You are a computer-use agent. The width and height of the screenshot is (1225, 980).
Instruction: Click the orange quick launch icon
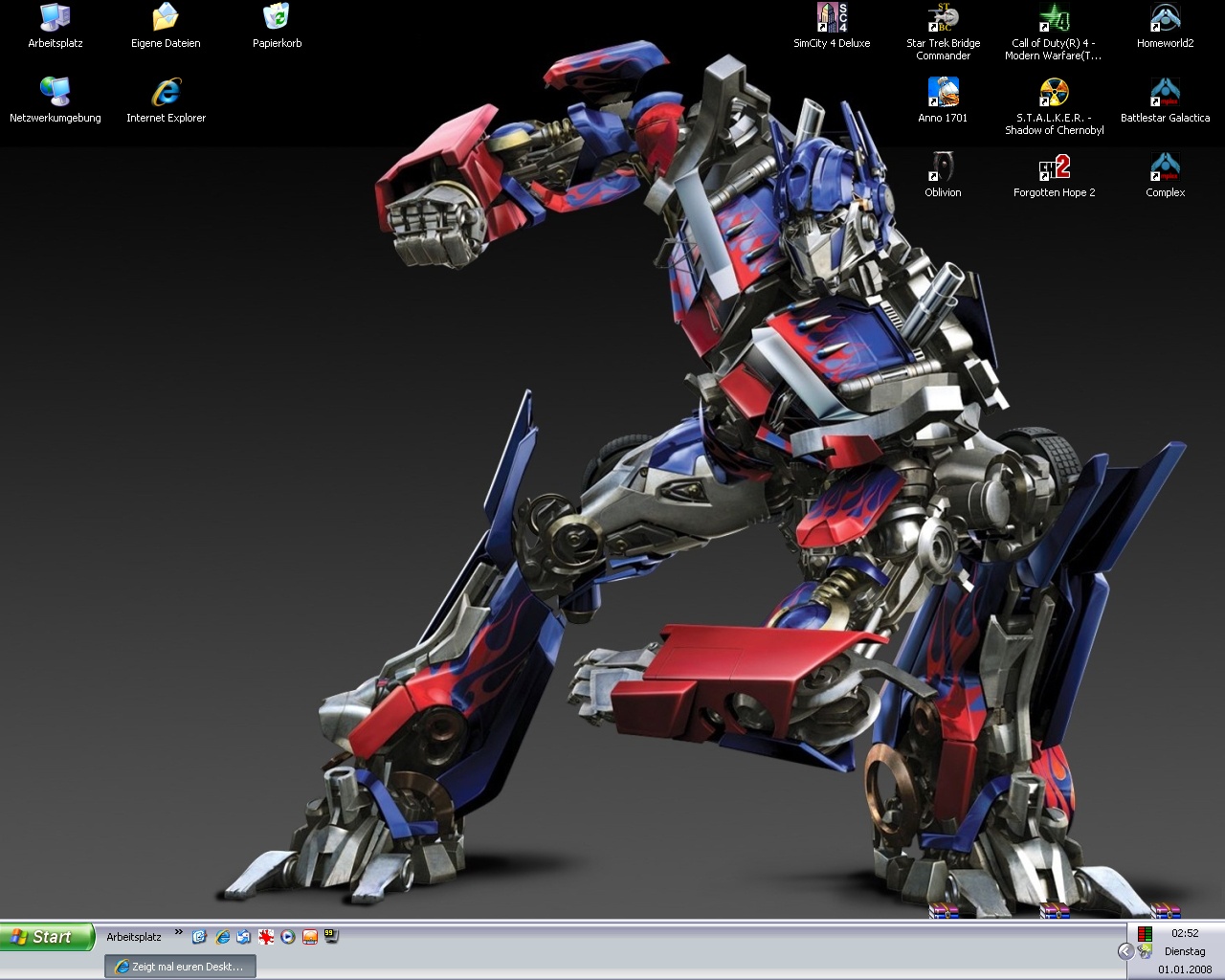309,937
